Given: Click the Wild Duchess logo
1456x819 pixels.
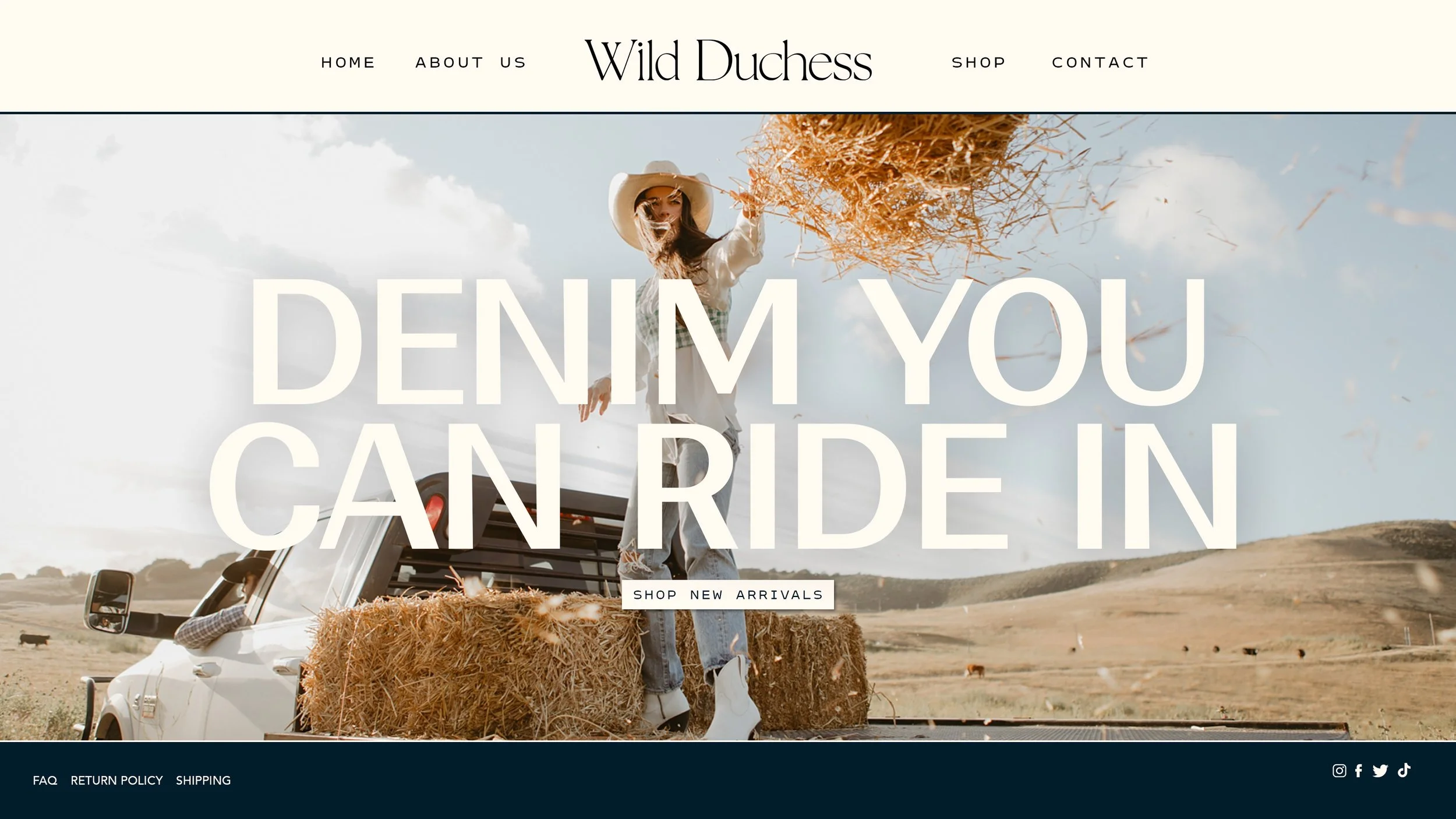Looking at the screenshot, I should [728, 61].
